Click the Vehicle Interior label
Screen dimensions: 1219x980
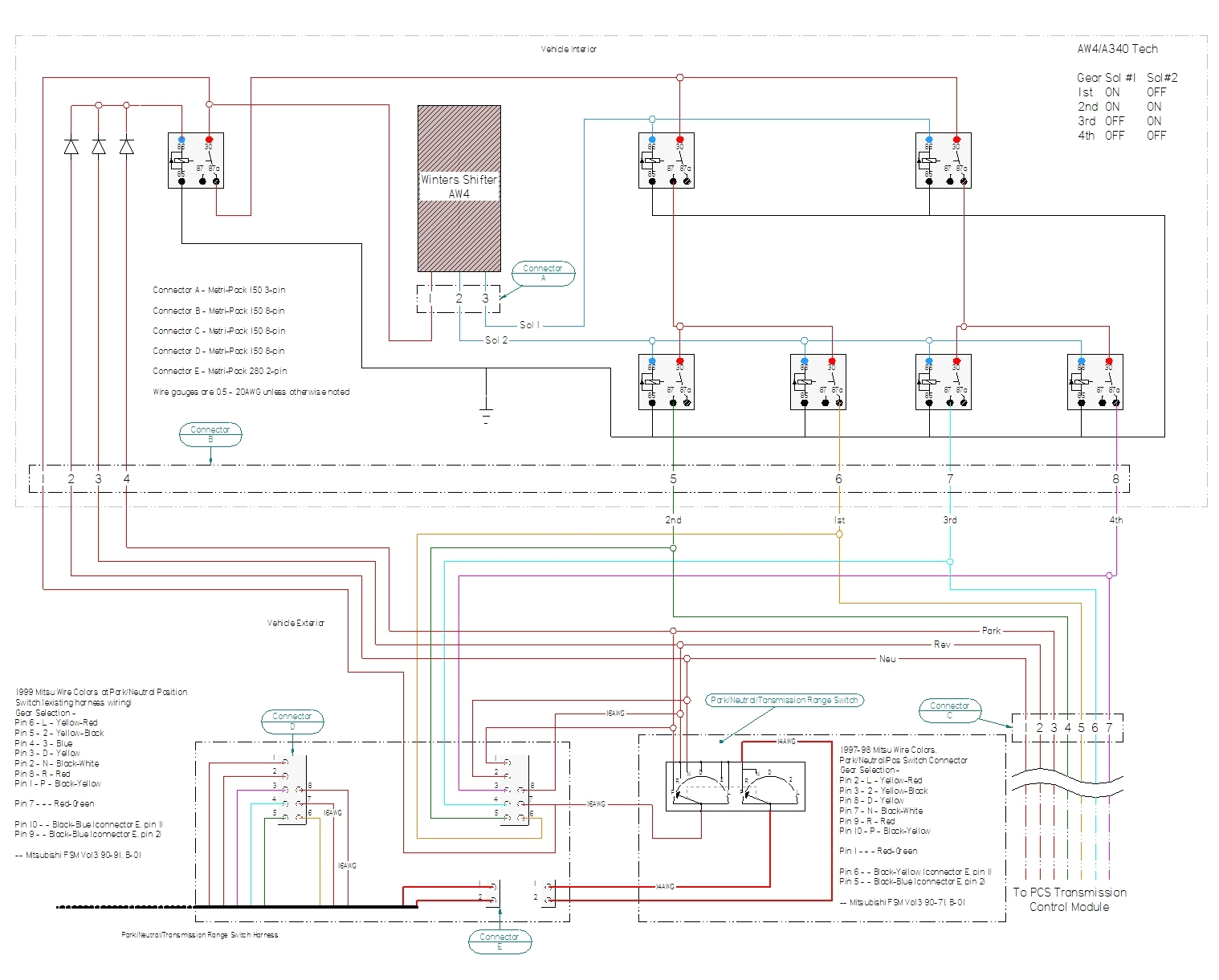pyautogui.click(x=570, y=48)
